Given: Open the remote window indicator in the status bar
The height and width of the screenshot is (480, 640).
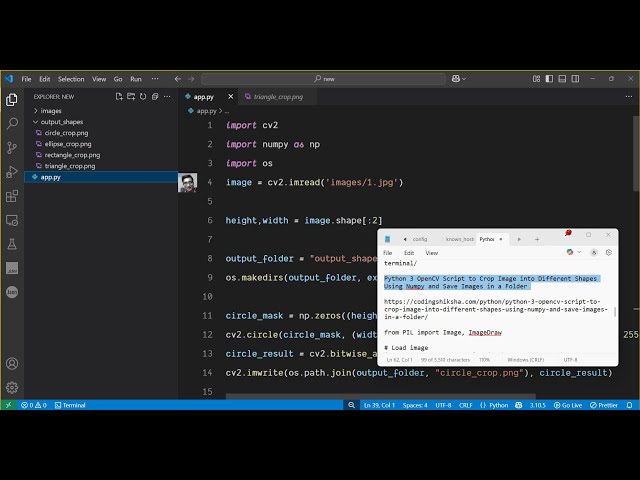Looking at the screenshot, I should [8, 405].
